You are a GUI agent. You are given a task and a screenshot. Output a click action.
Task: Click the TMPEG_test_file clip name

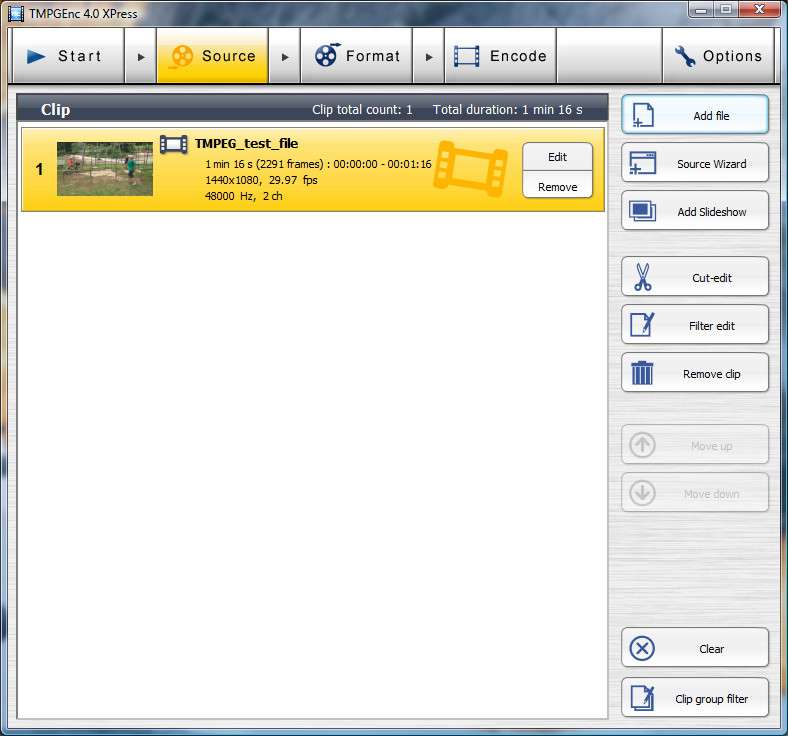click(246, 144)
